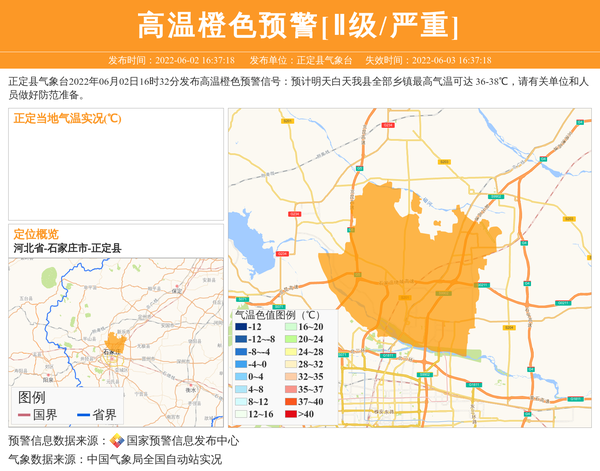Image resolution: width=600 pixels, height=471 pixels.
Task: Select the dark blue -12 legend swatch
Action: pyautogui.click(x=241, y=327)
